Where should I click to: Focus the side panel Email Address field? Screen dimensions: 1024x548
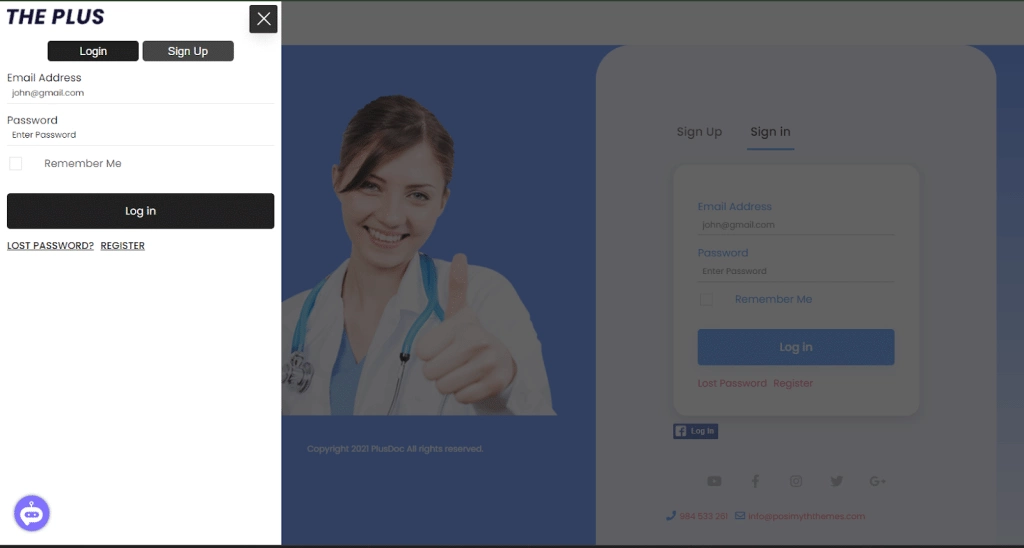tap(140, 93)
